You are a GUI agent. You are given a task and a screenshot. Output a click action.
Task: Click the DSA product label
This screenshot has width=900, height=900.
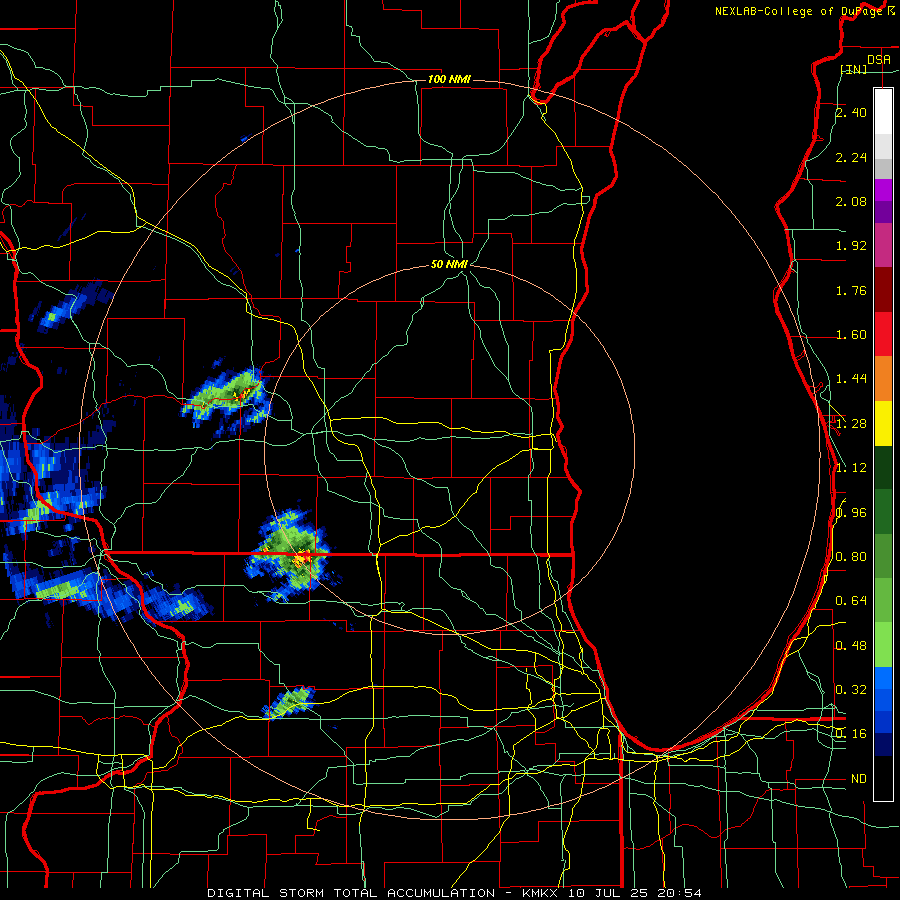[879, 60]
